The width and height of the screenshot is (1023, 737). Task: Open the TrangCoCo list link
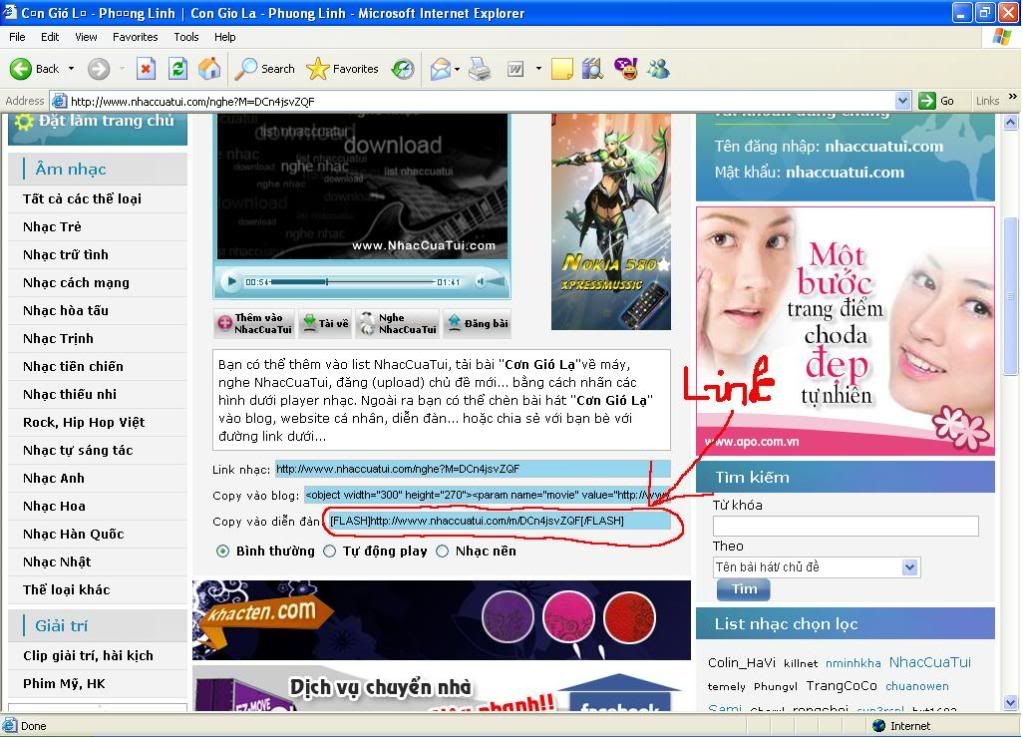pos(842,686)
